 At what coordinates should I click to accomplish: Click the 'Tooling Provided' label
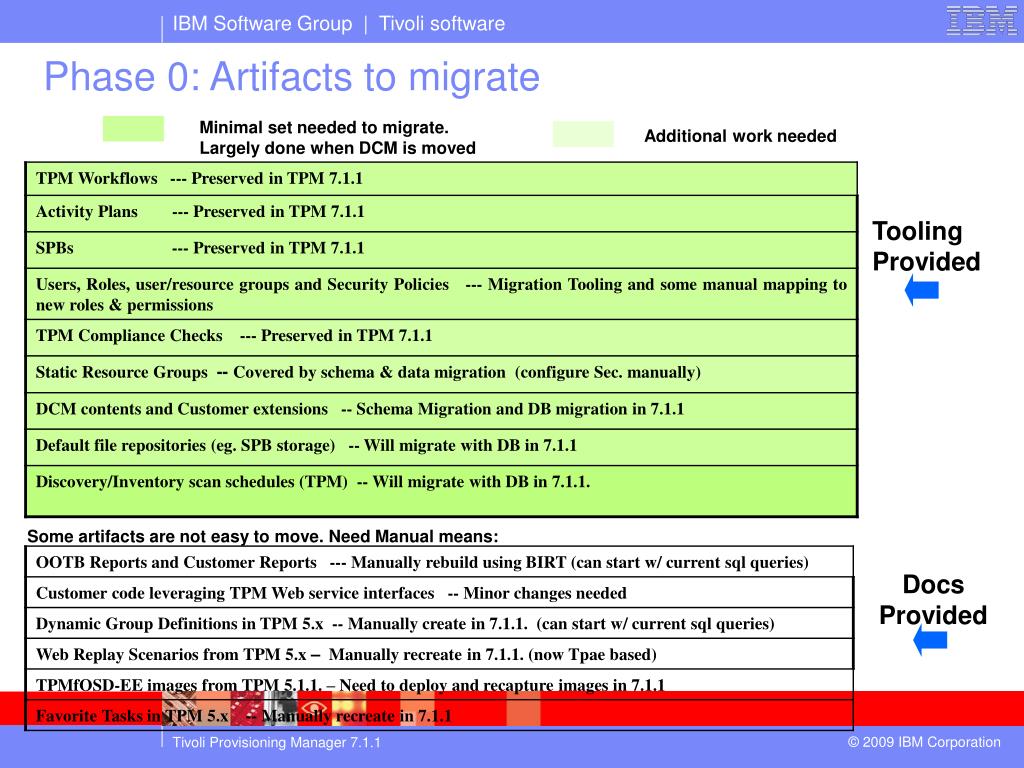click(927, 246)
